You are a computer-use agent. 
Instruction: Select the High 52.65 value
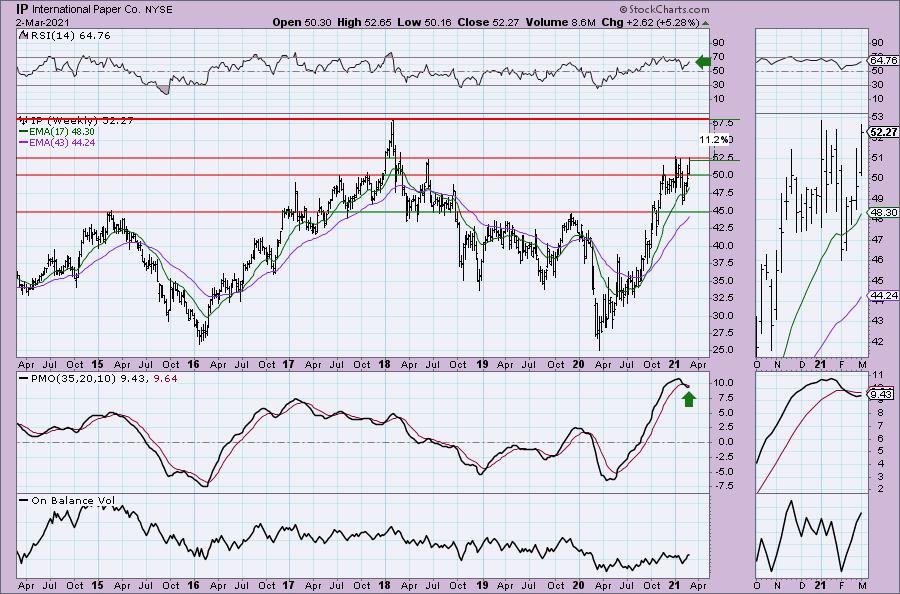[364, 22]
